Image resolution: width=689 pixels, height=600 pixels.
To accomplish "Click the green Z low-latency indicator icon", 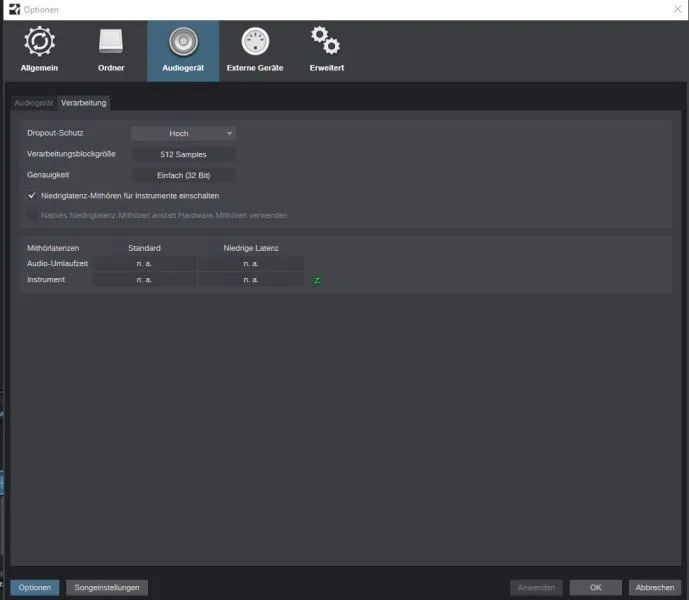I will [317, 280].
